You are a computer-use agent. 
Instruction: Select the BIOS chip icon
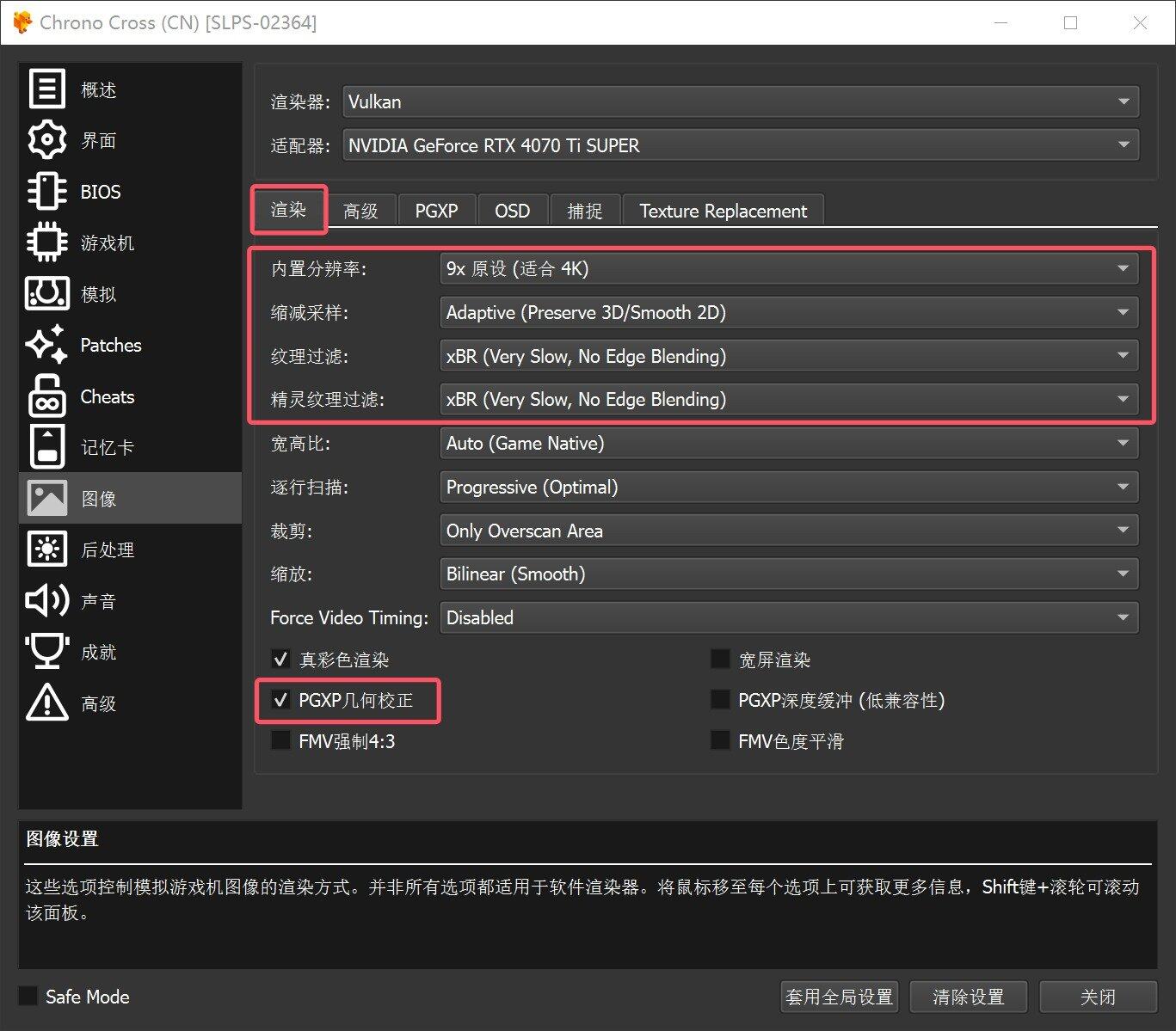[46, 191]
